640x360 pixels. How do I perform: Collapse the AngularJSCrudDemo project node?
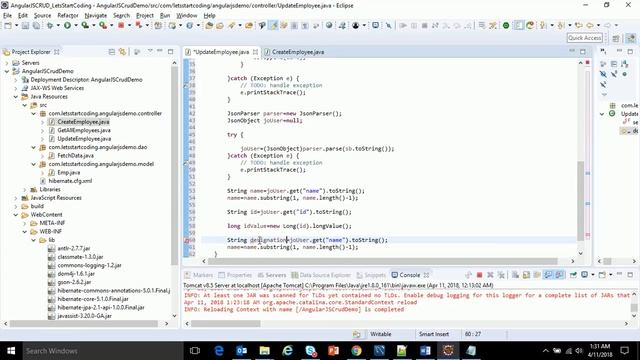7,71
